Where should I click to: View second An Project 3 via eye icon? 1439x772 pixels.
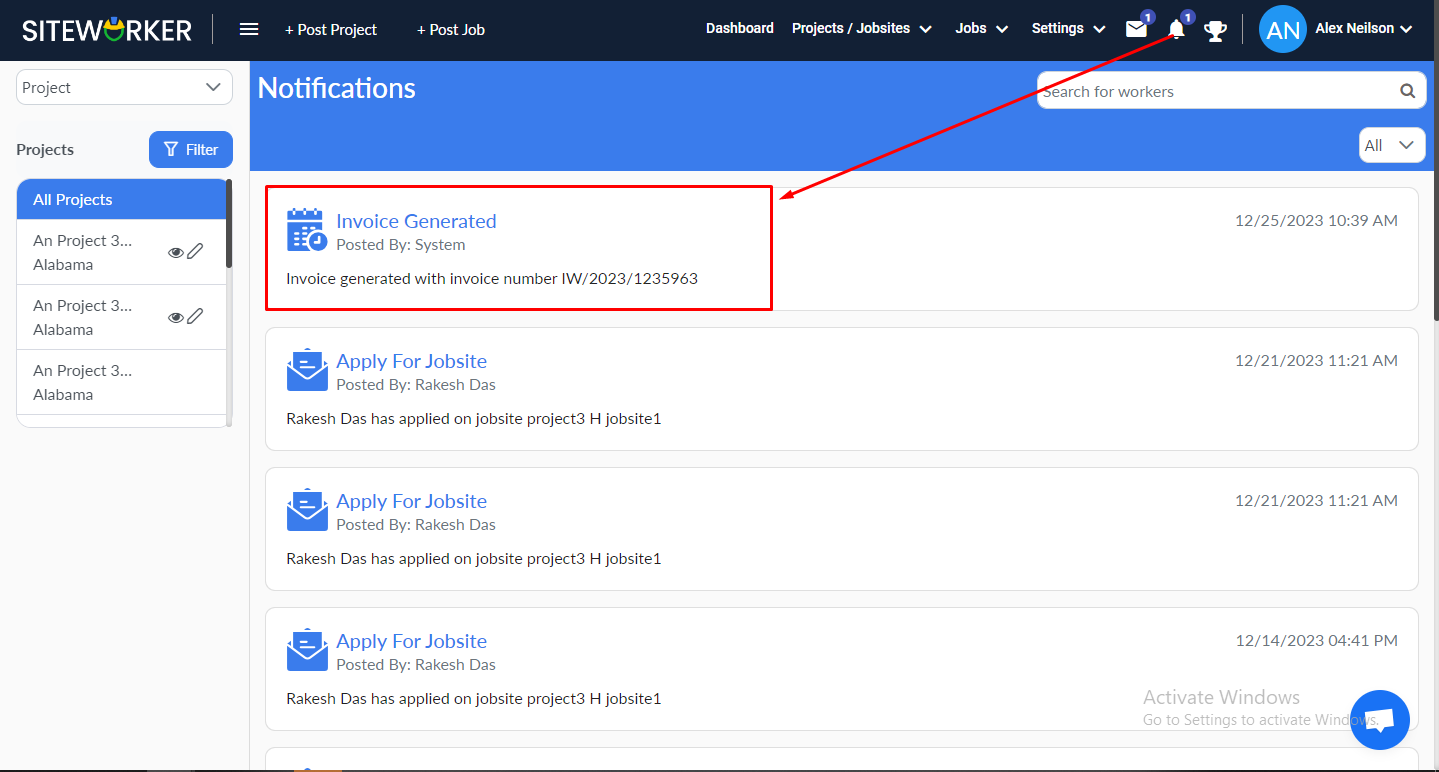click(176, 317)
